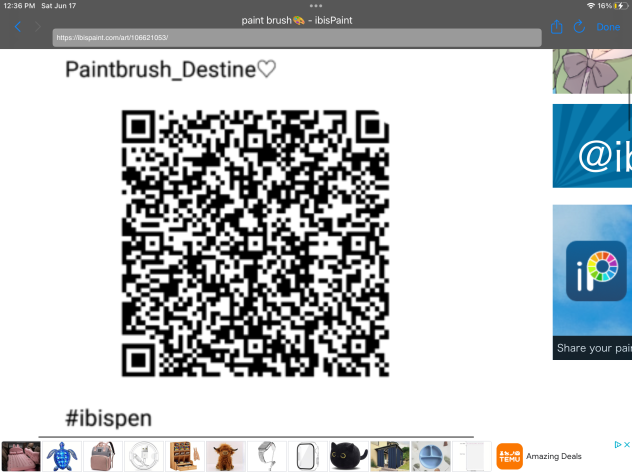
Task: Go back with the browser back arrow
Action: coord(17,27)
